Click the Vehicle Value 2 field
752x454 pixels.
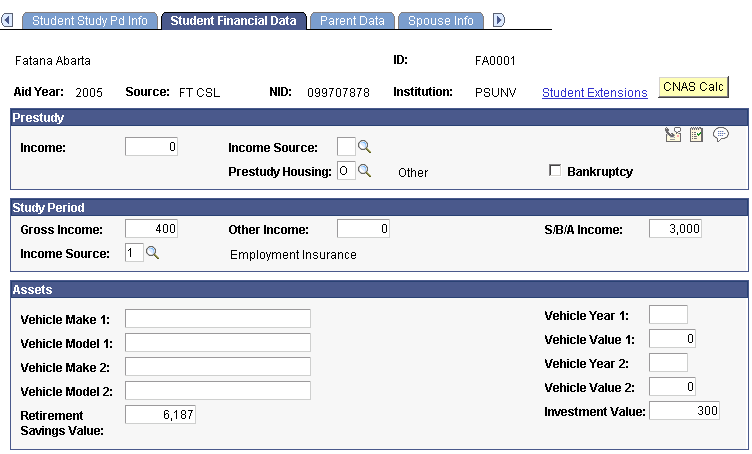click(x=672, y=386)
